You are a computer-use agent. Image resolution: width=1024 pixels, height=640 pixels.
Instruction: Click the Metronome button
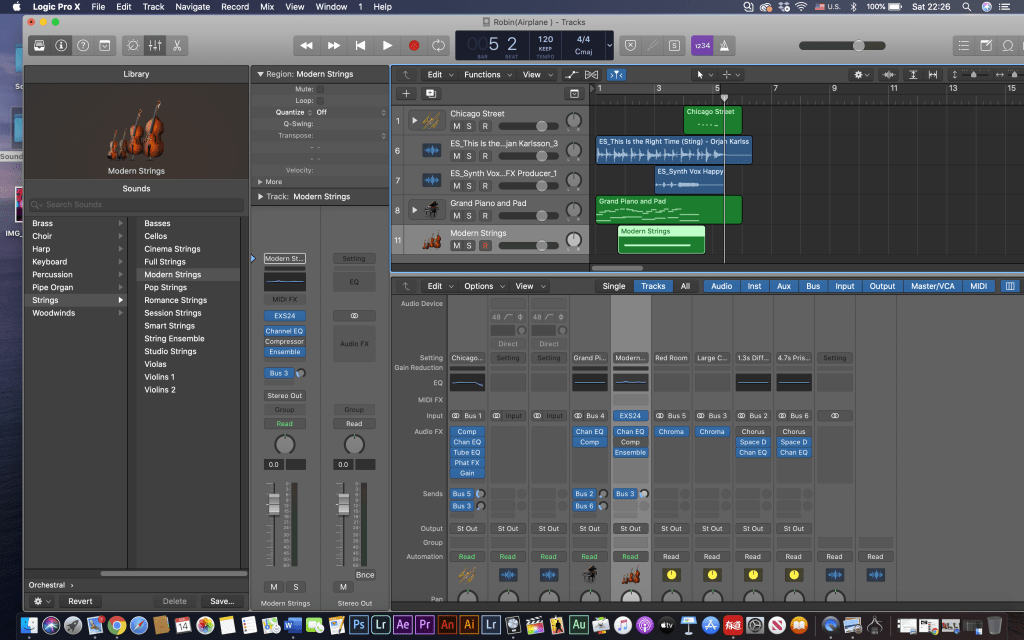click(x=725, y=45)
